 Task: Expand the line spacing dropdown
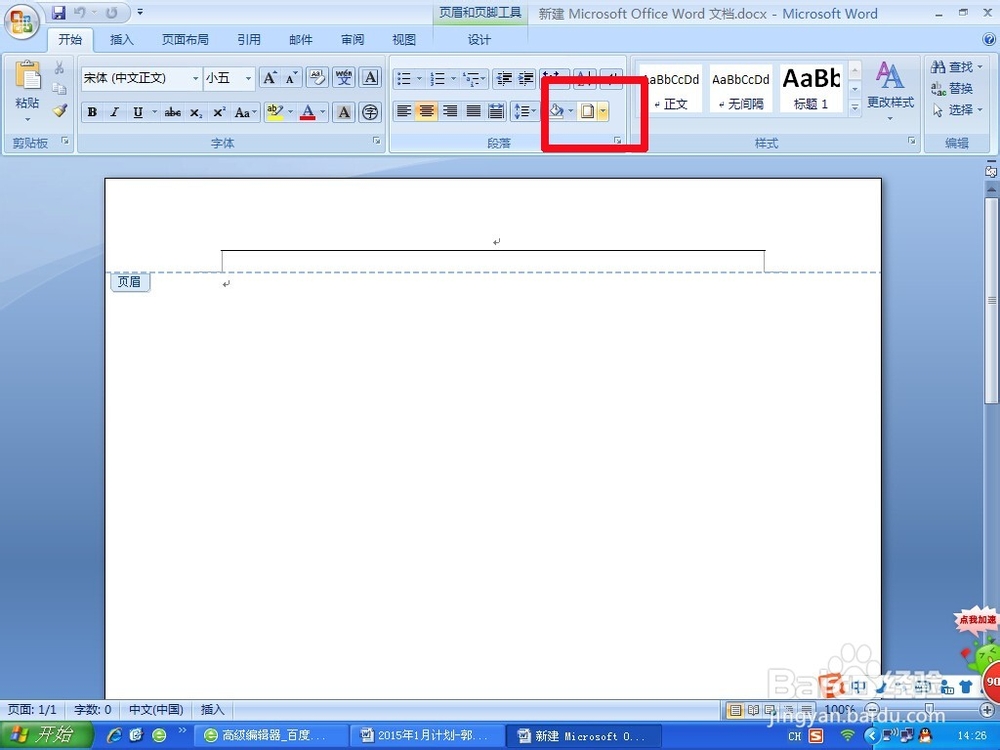pos(534,112)
